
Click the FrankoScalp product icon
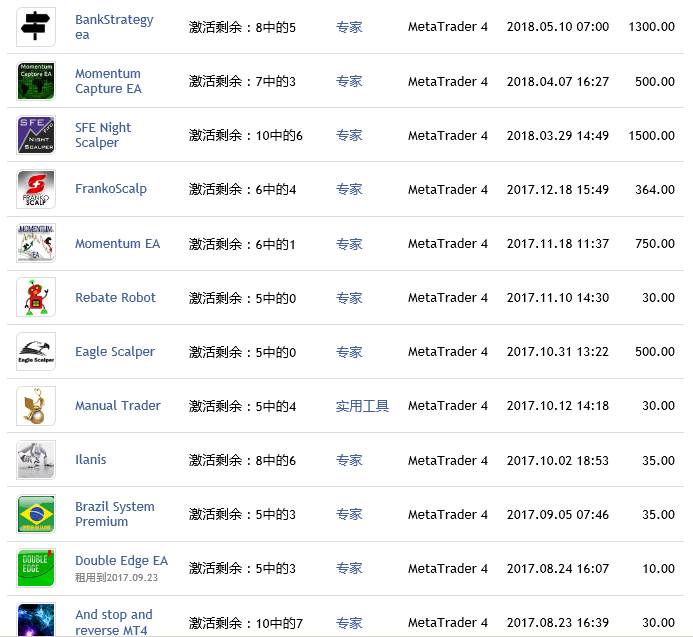pos(36,189)
